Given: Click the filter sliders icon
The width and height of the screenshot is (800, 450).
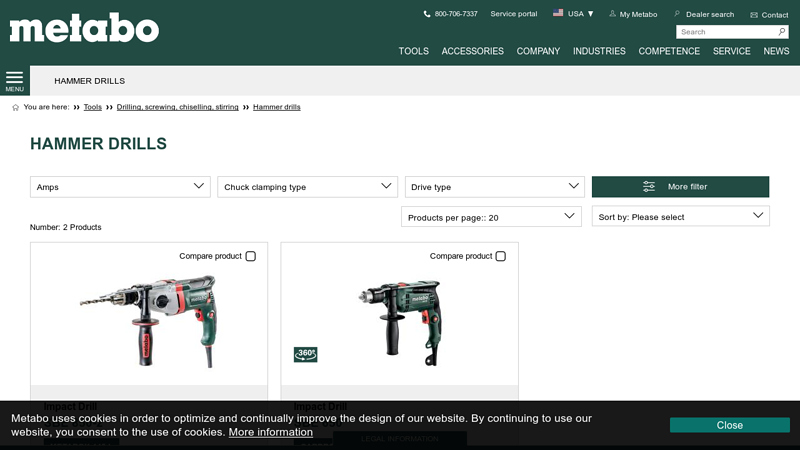Looking at the screenshot, I should coord(648,187).
